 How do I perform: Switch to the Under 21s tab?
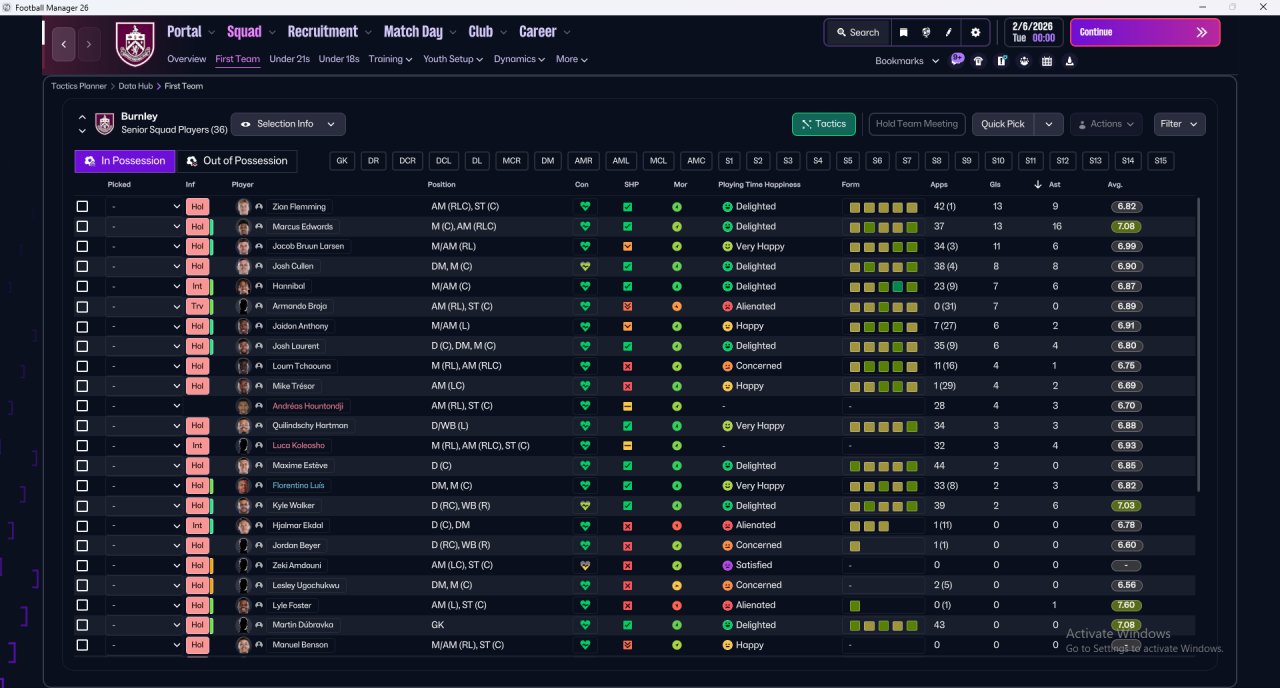click(289, 59)
